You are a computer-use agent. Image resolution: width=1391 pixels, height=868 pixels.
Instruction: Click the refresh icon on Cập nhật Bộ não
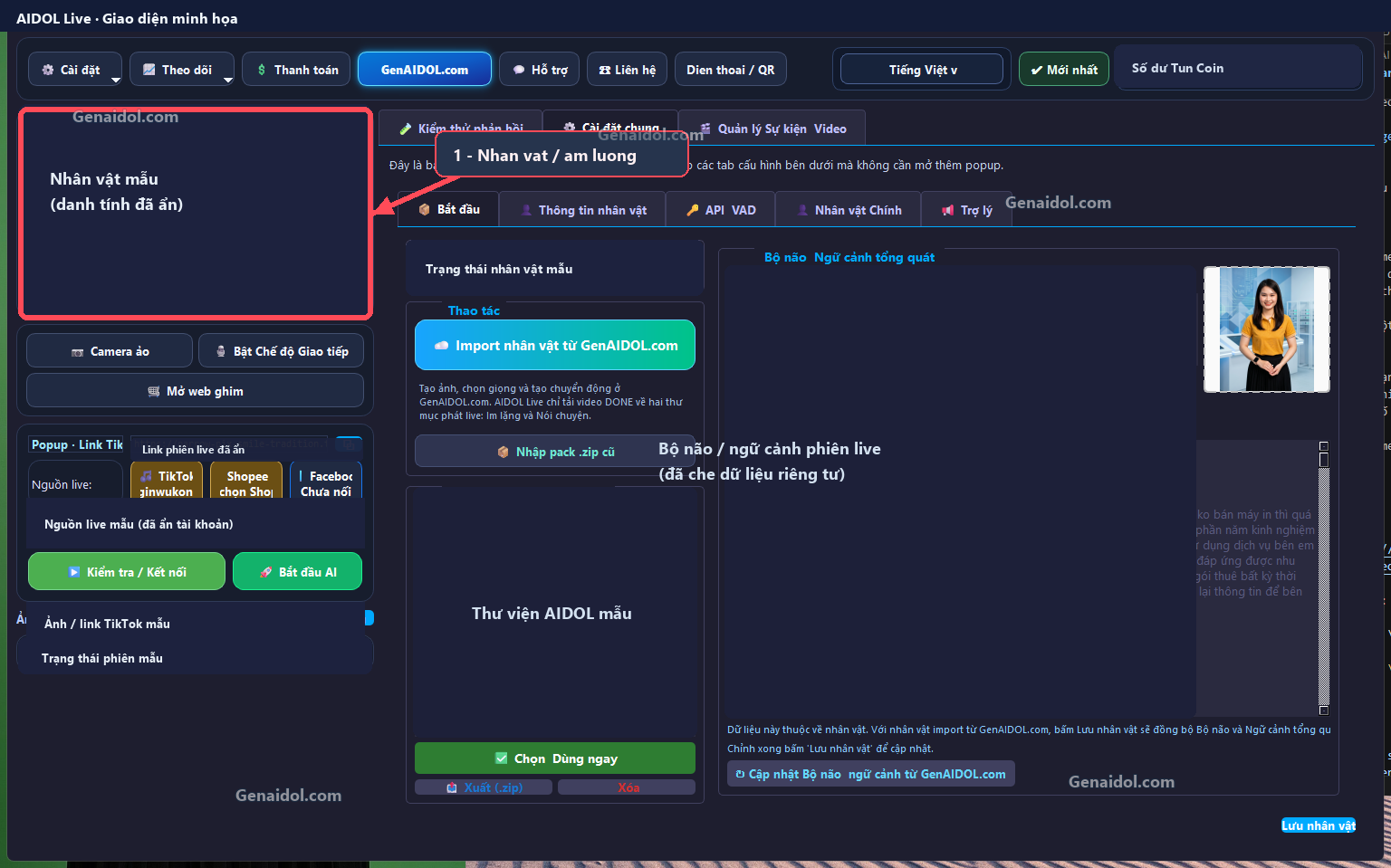740,774
